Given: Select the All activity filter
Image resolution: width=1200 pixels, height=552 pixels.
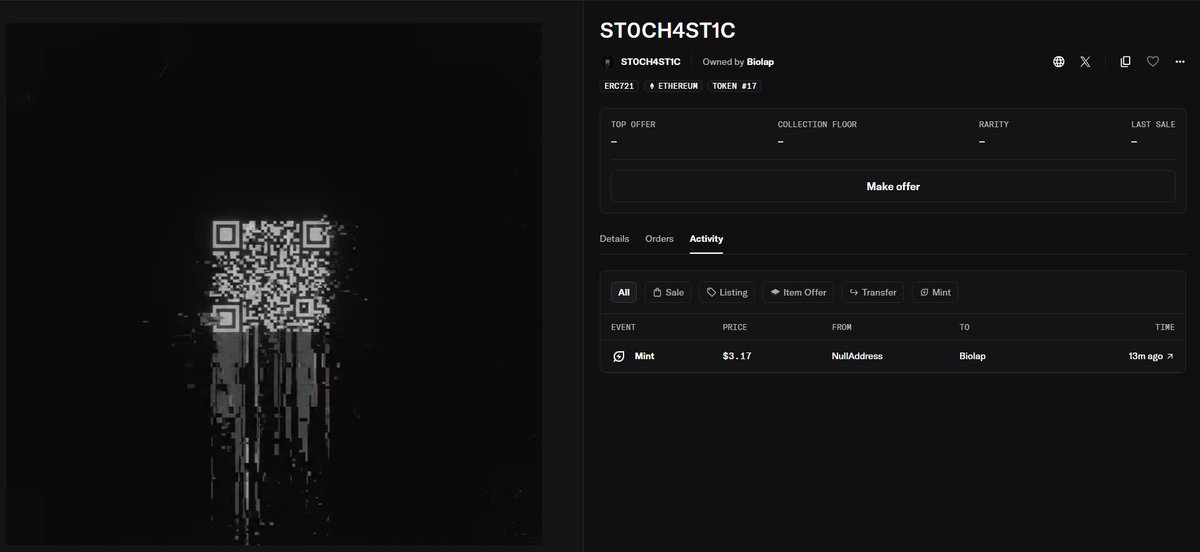Looking at the screenshot, I should (624, 292).
